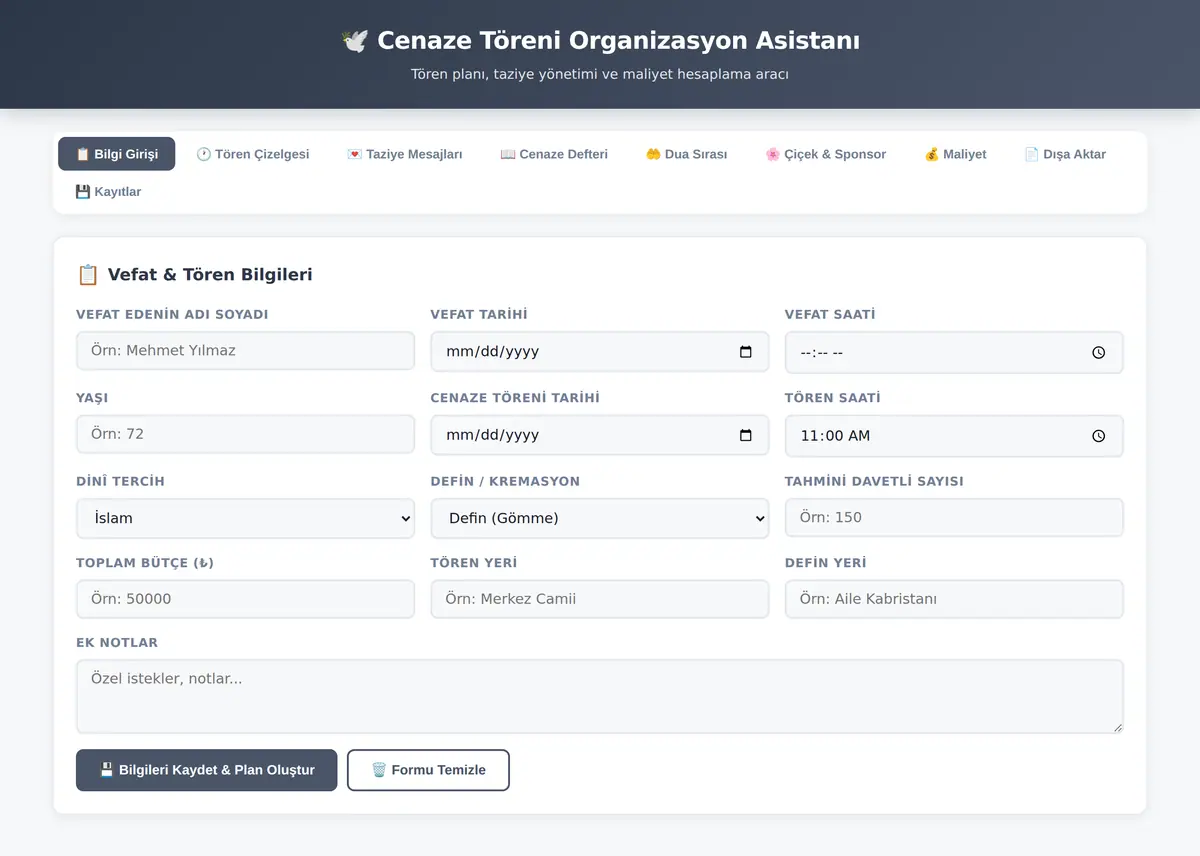Viewport: 1200px width, 856px height.
Task: Switch to the Maliyet tab
Action: coord(956,154)
